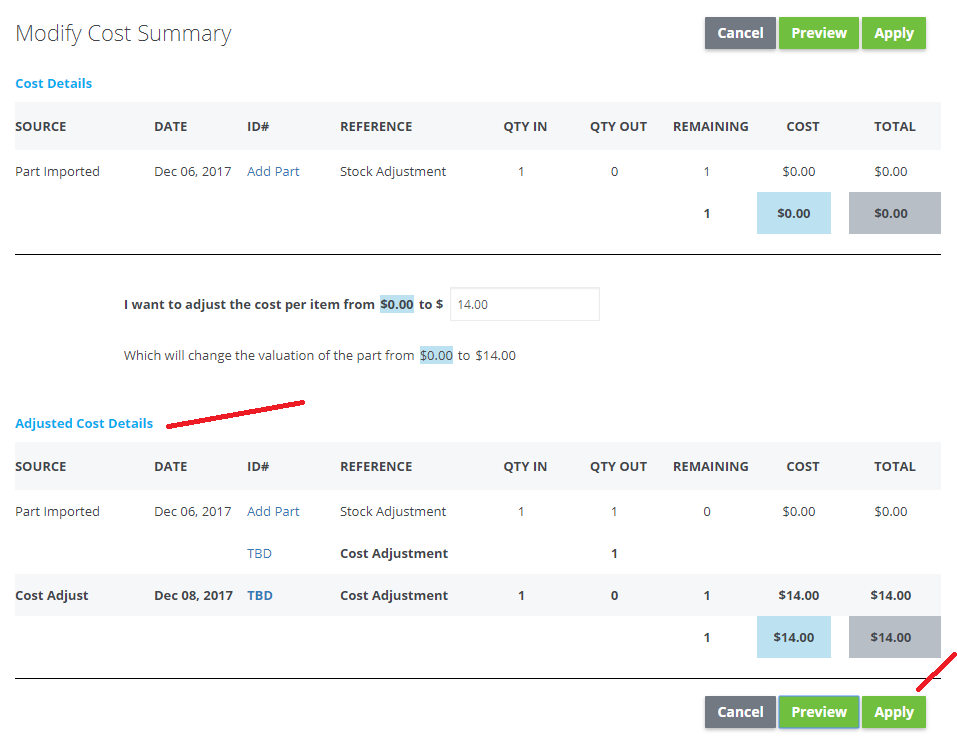
Task: Click Cost Adjustment reference in Cost Adjust row
Action: click(x=394, y=595)
